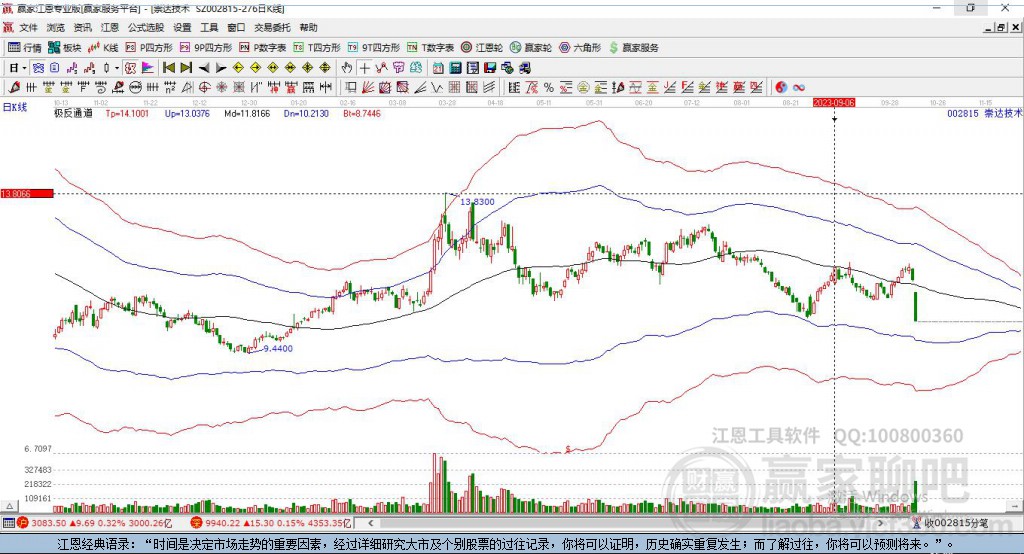Open the 板块 sectors view
The height and width of the screenshot is (554, 1024).
tap(64, 48)
